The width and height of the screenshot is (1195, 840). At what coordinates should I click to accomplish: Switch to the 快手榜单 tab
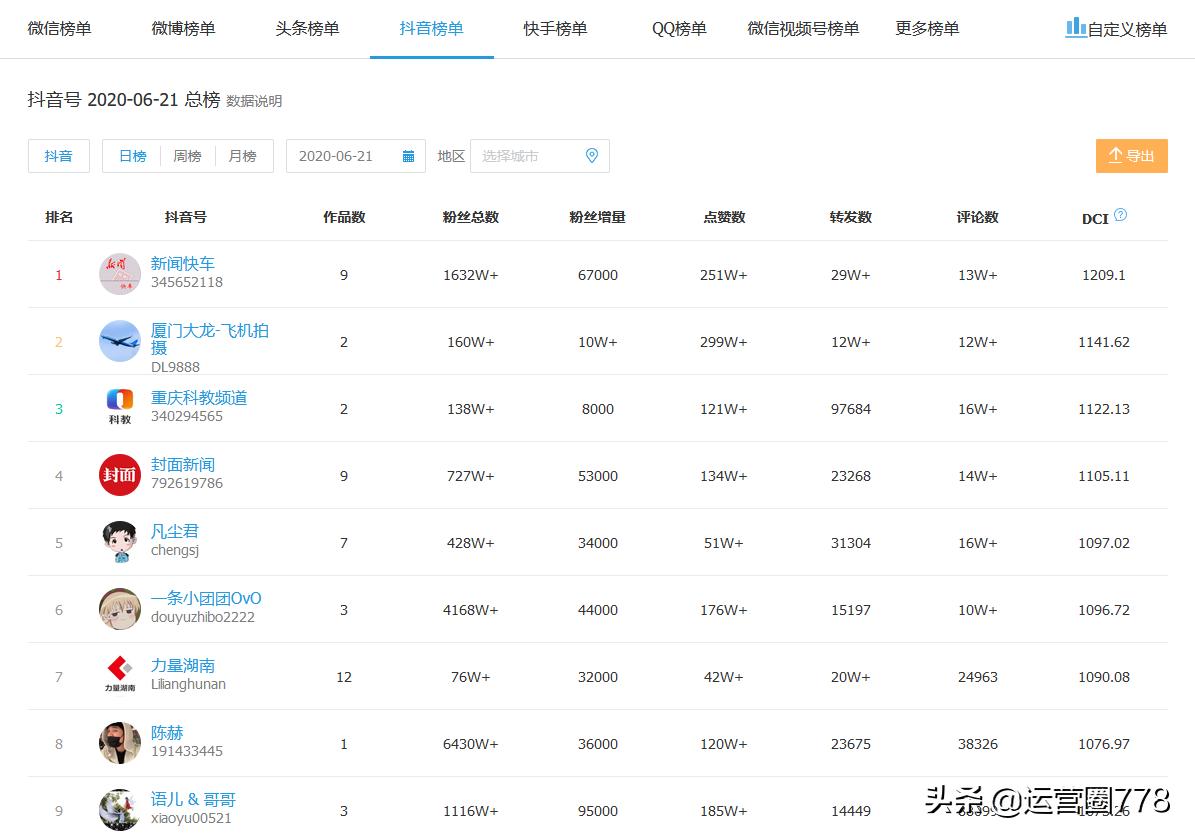pyautogui.click(x=555, y=29)
